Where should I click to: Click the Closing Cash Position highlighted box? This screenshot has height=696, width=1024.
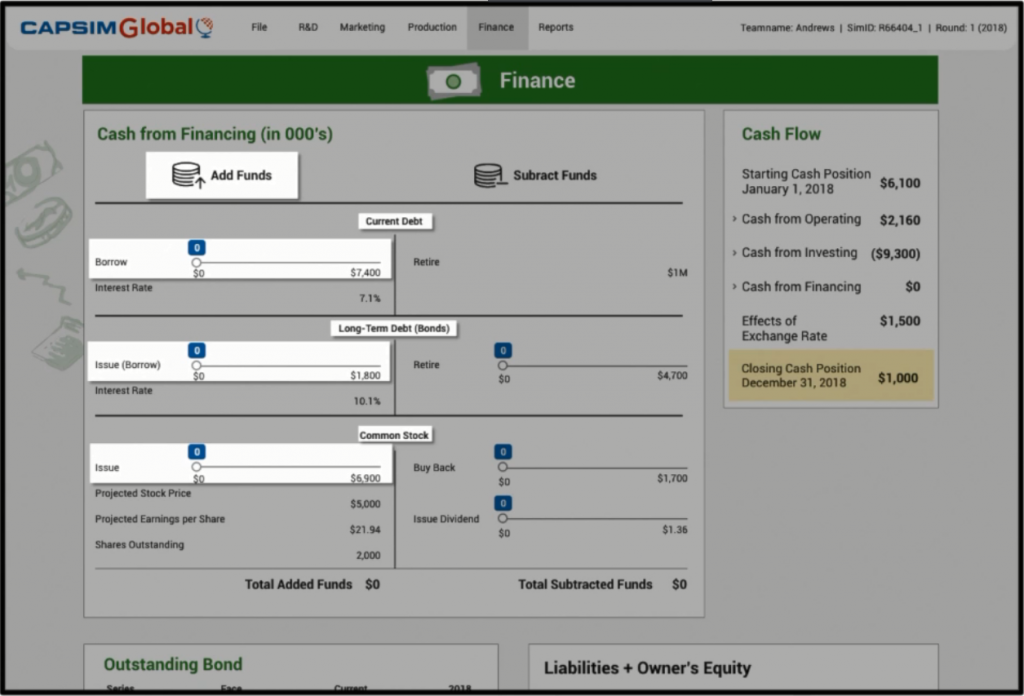pos(830,375)
